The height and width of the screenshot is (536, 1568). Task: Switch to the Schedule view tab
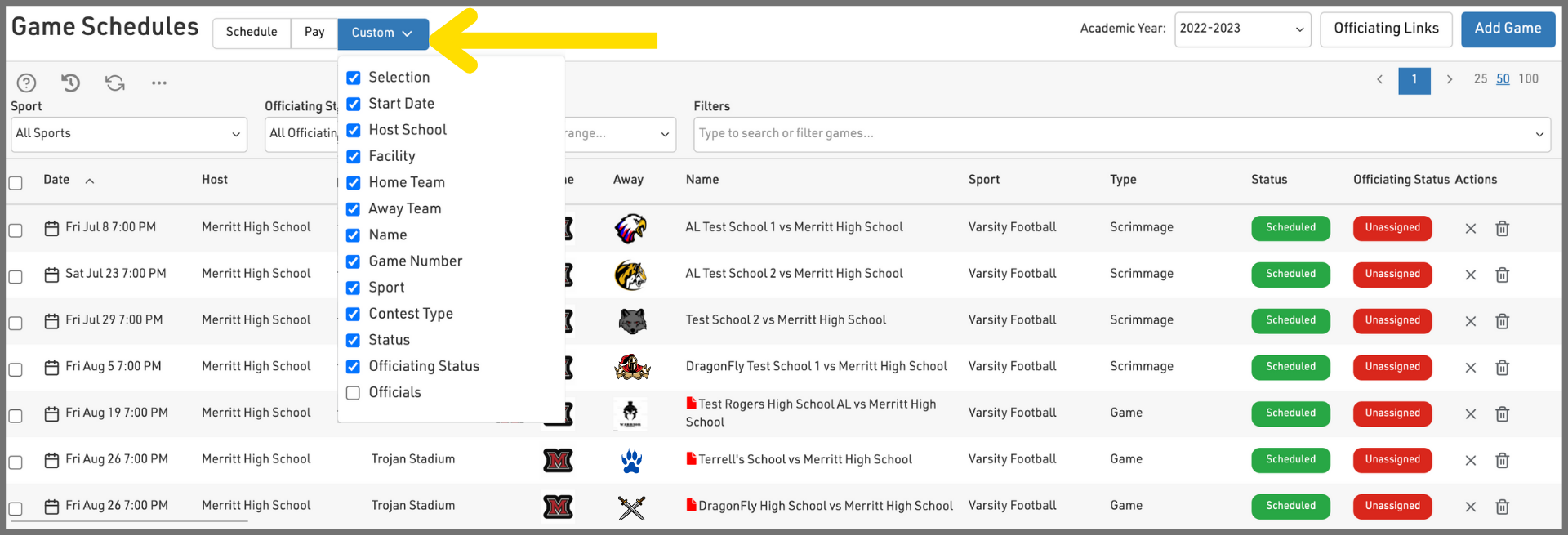pyautogui.click(x=252, y=33)
